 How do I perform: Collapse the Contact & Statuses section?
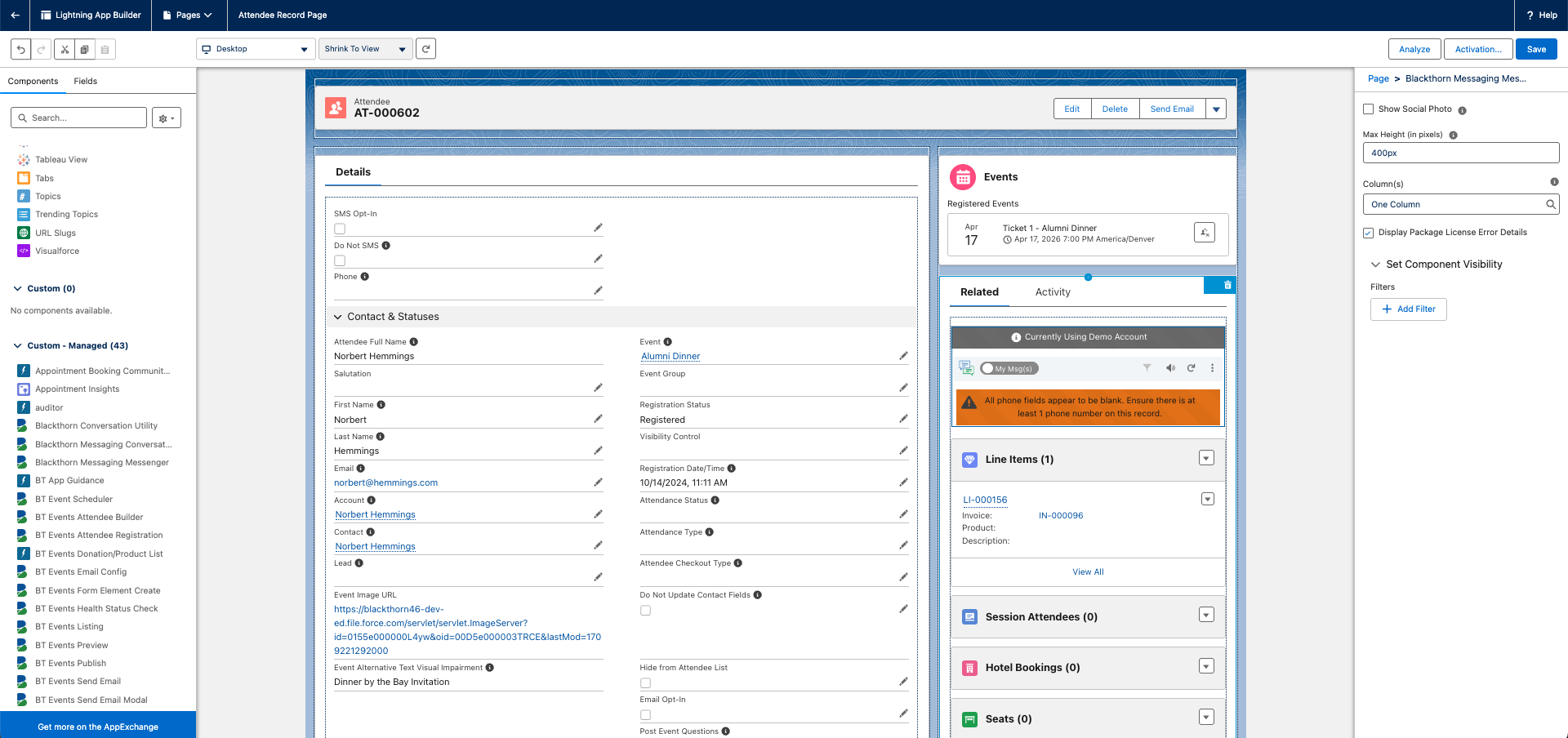point(338,317)
